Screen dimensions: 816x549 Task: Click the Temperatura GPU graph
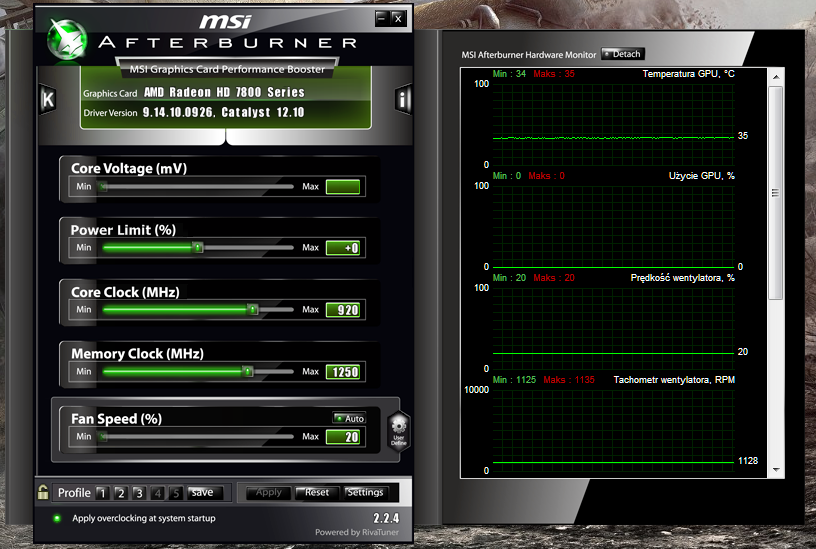pyautogui.click(x=613, y=125)
